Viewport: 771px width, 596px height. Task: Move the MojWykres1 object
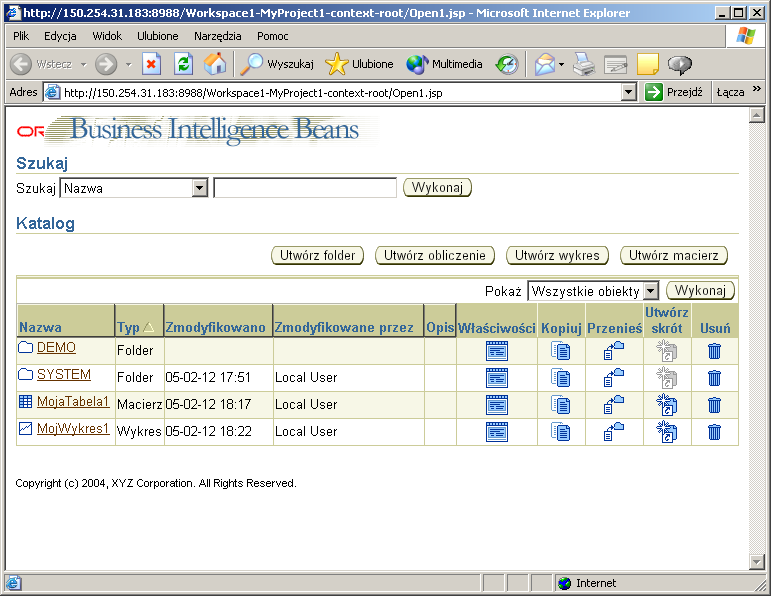coord(614,432)
